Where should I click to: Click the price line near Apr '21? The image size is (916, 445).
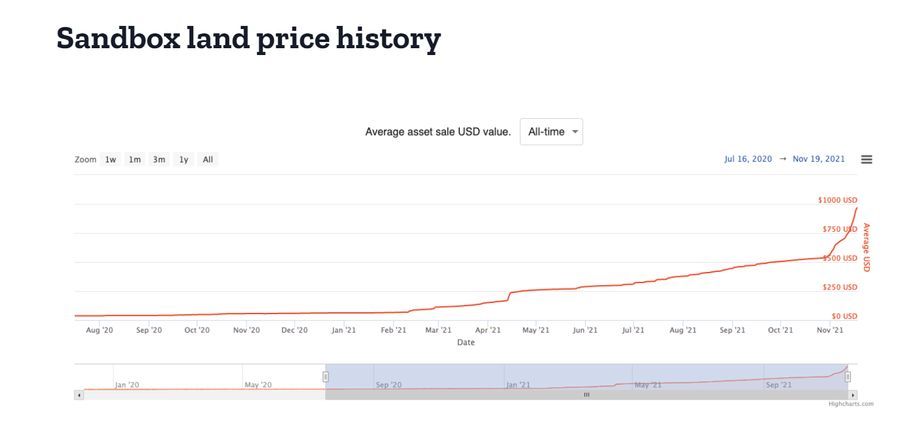[x=490, y=302]
